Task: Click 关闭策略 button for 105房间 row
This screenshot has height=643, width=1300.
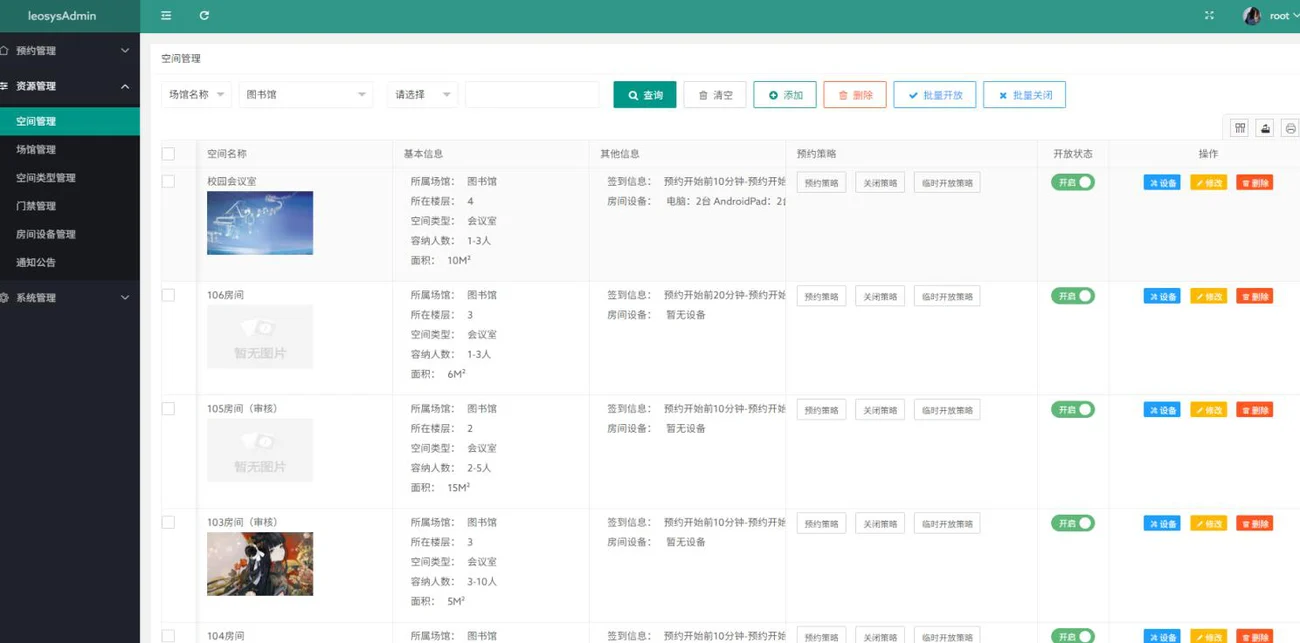Action: (x=880, y=410)
